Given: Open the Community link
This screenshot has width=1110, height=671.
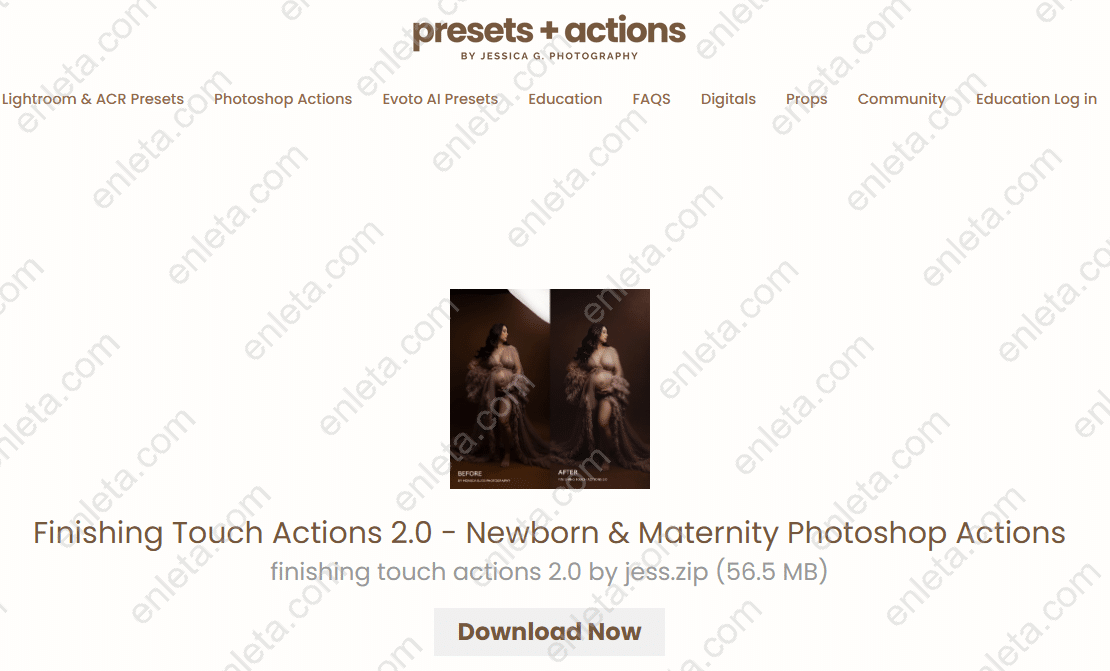Looking at the screenshot, I should pos(901,99).
